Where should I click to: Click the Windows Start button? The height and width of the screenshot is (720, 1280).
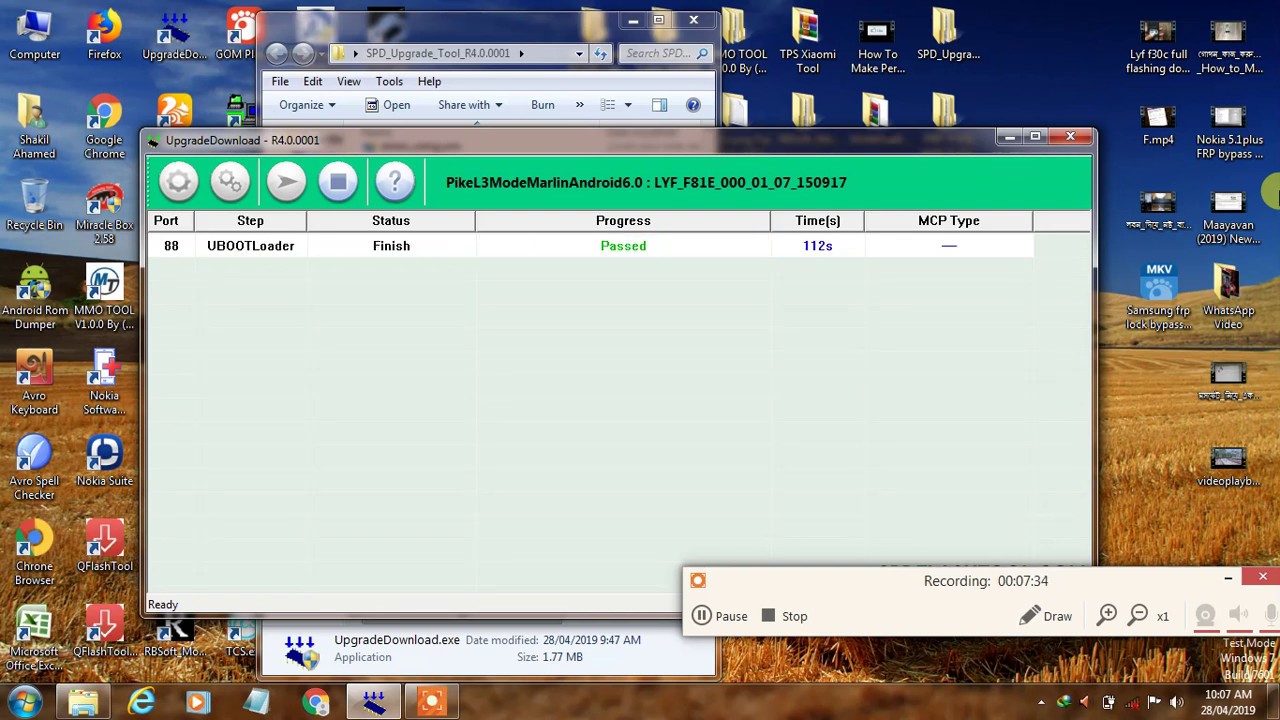coord(24,702)
